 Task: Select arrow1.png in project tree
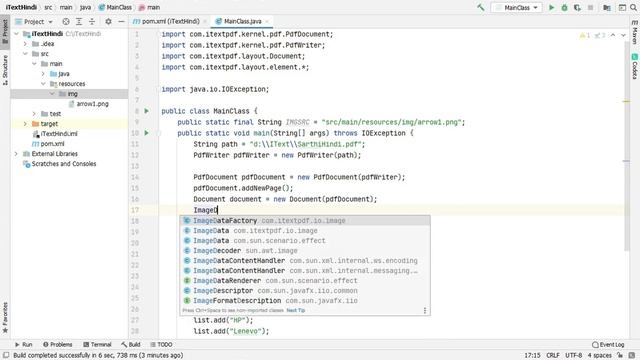pos(92,104)
